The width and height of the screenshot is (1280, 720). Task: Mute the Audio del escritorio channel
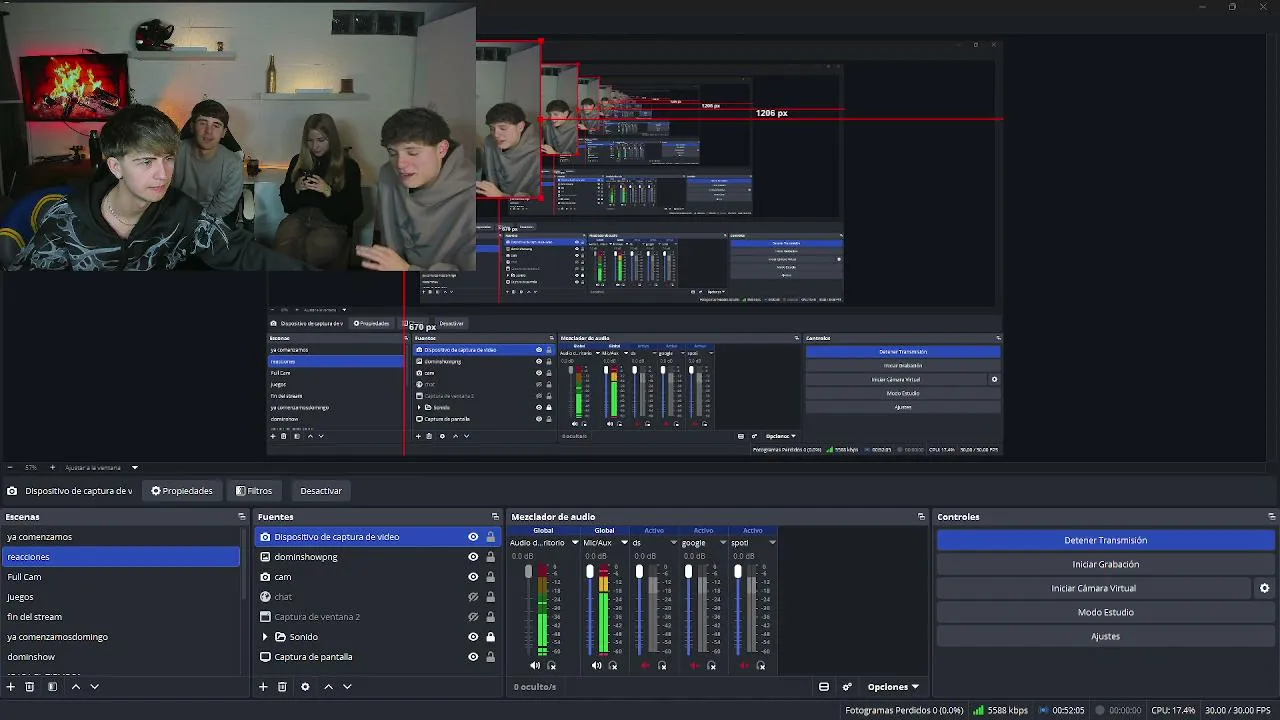(535, 666)
